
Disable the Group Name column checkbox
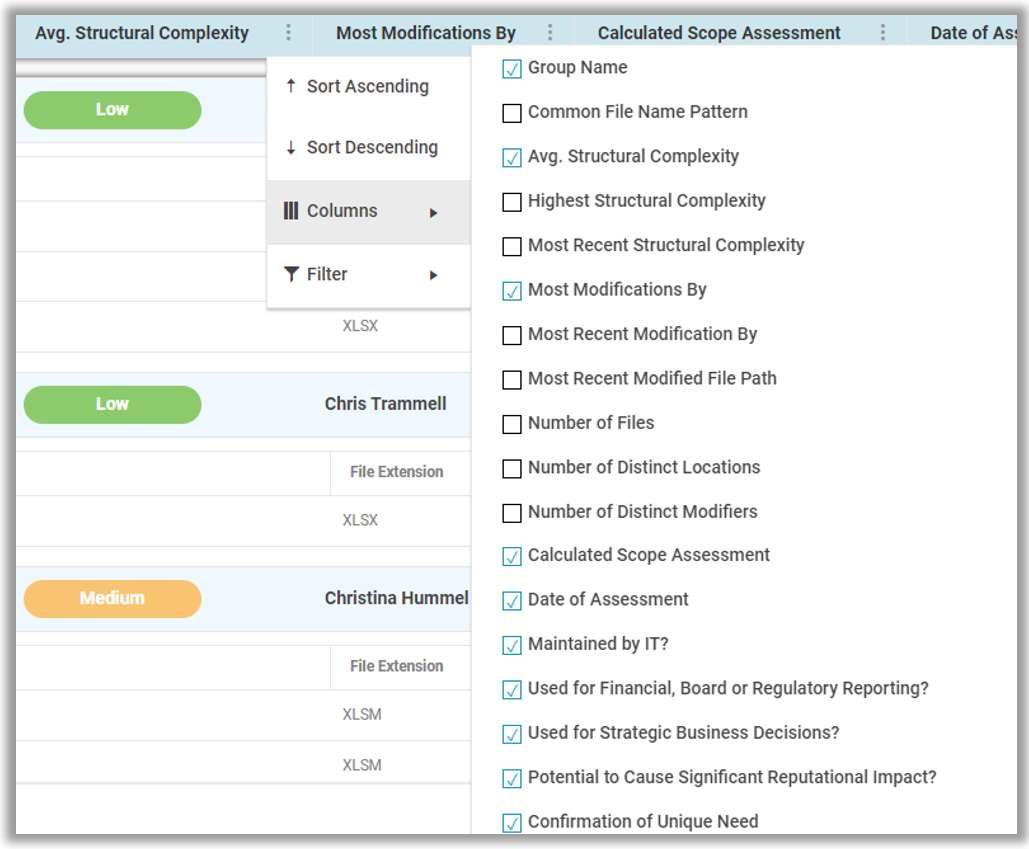click(512, 68)
